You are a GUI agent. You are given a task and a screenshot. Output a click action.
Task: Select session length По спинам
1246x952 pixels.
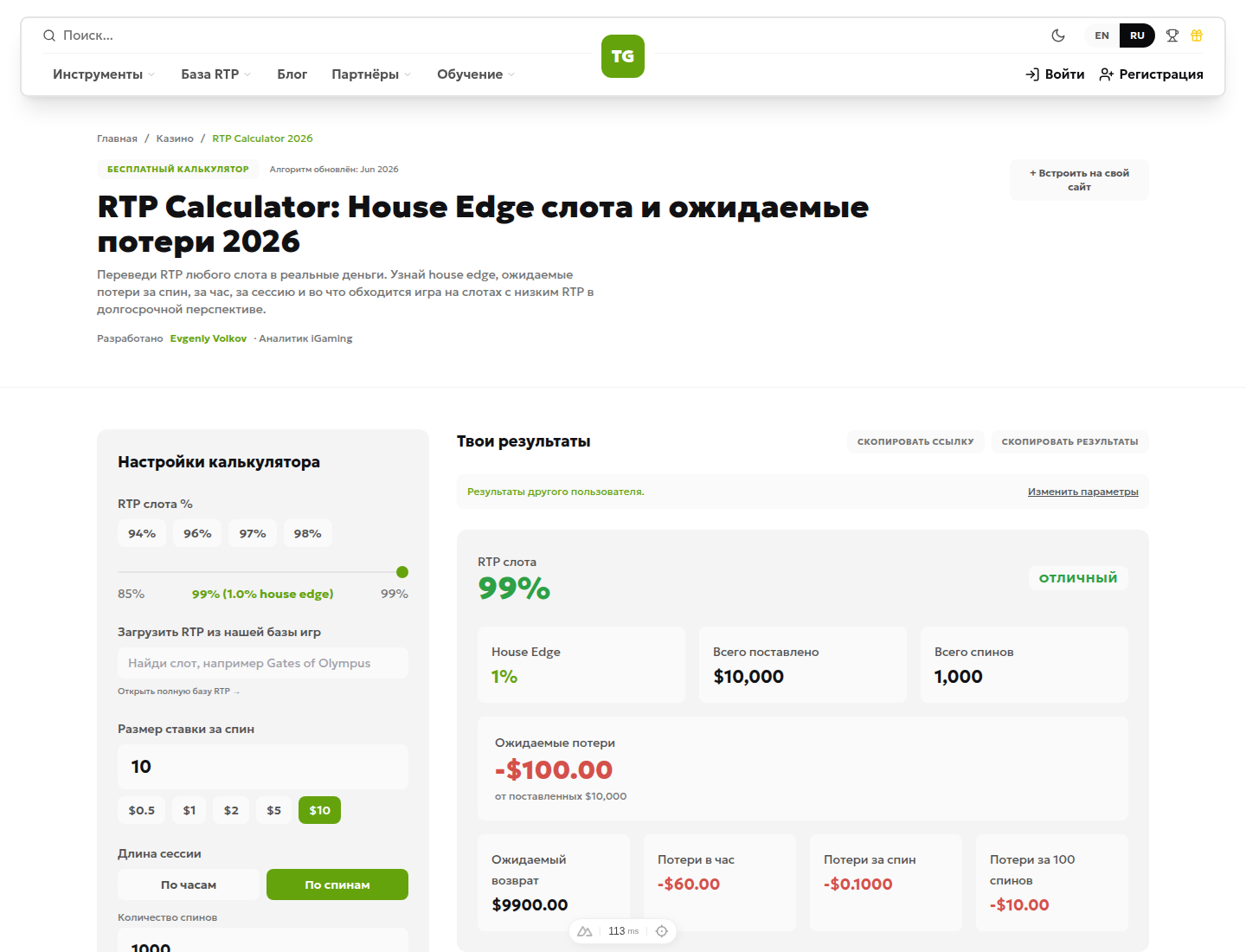pyautogui.click(x=337, y=884)
